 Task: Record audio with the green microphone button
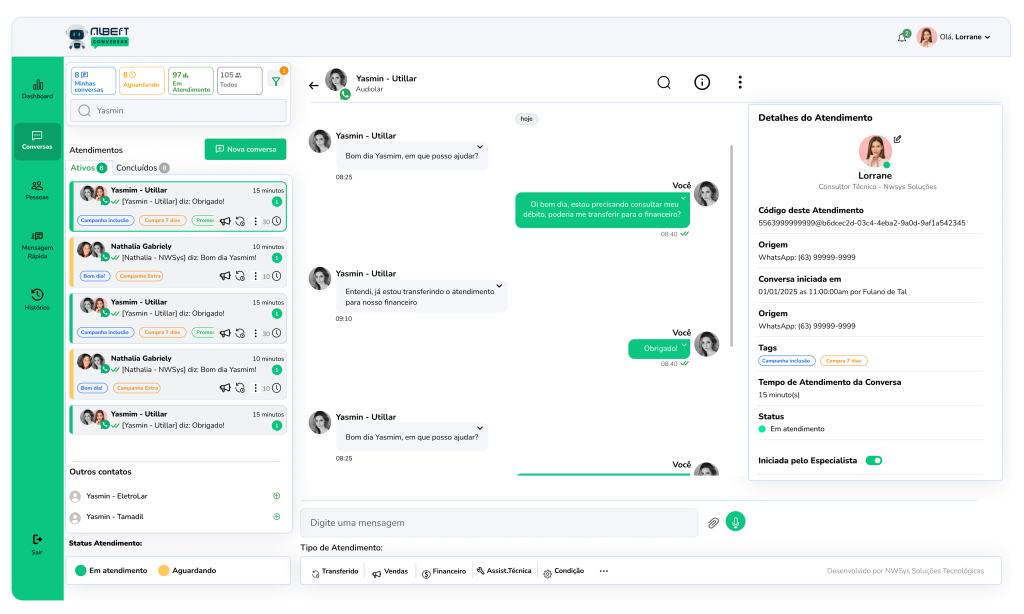click(736, 521)
